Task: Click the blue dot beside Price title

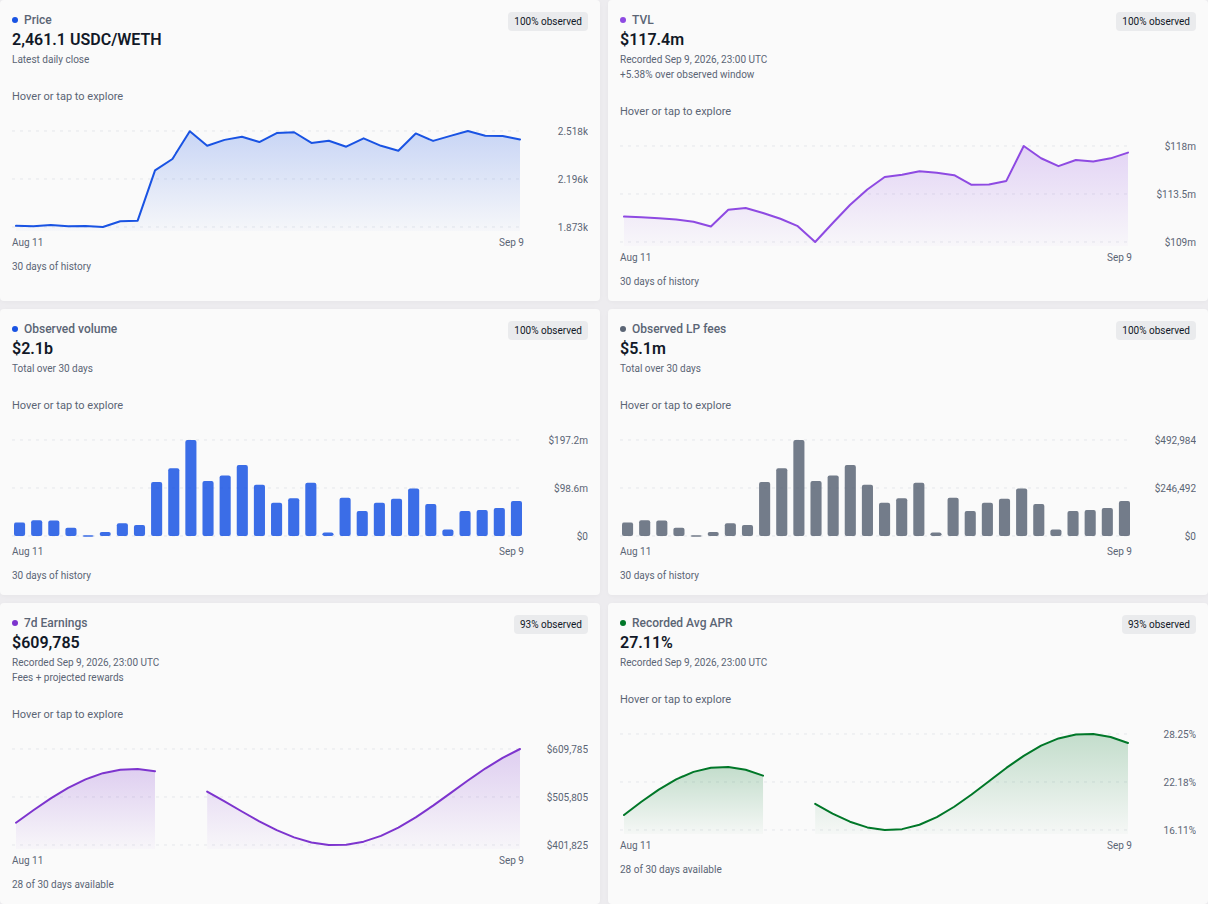Action: [x=15, y=20]
